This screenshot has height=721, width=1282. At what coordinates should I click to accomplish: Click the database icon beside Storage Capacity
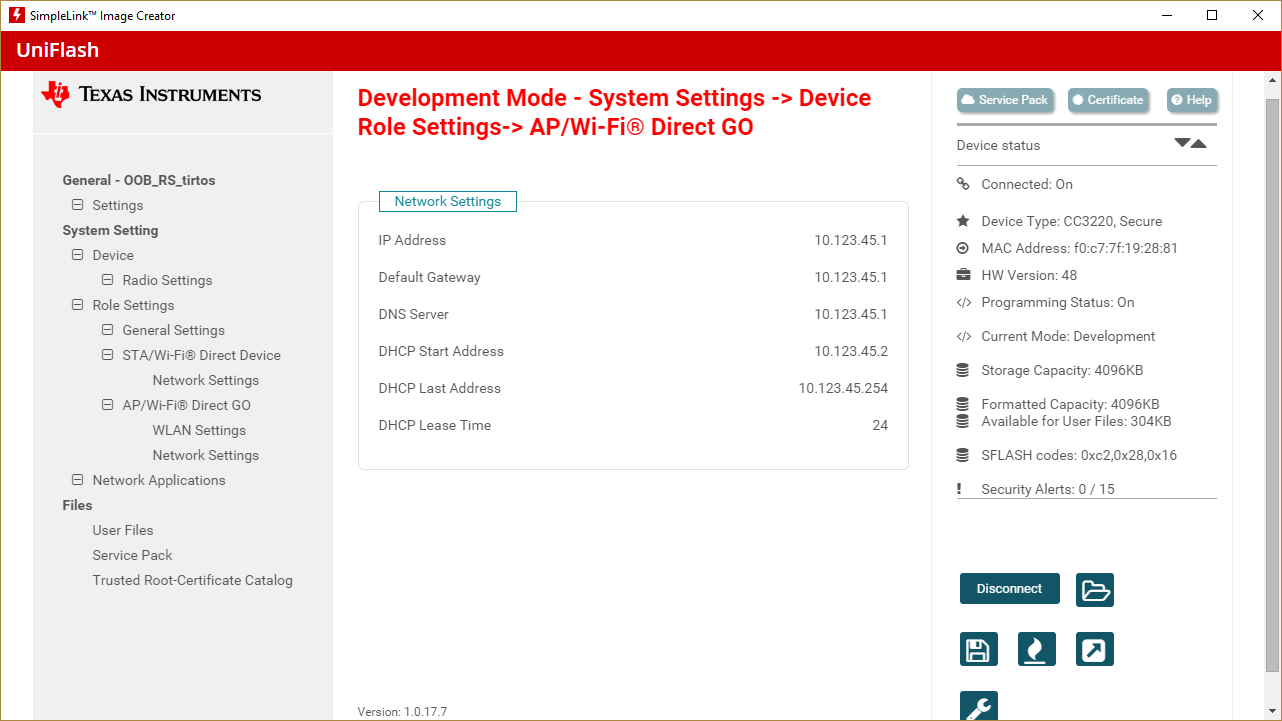pyautogui.click(x=963, y=370)
